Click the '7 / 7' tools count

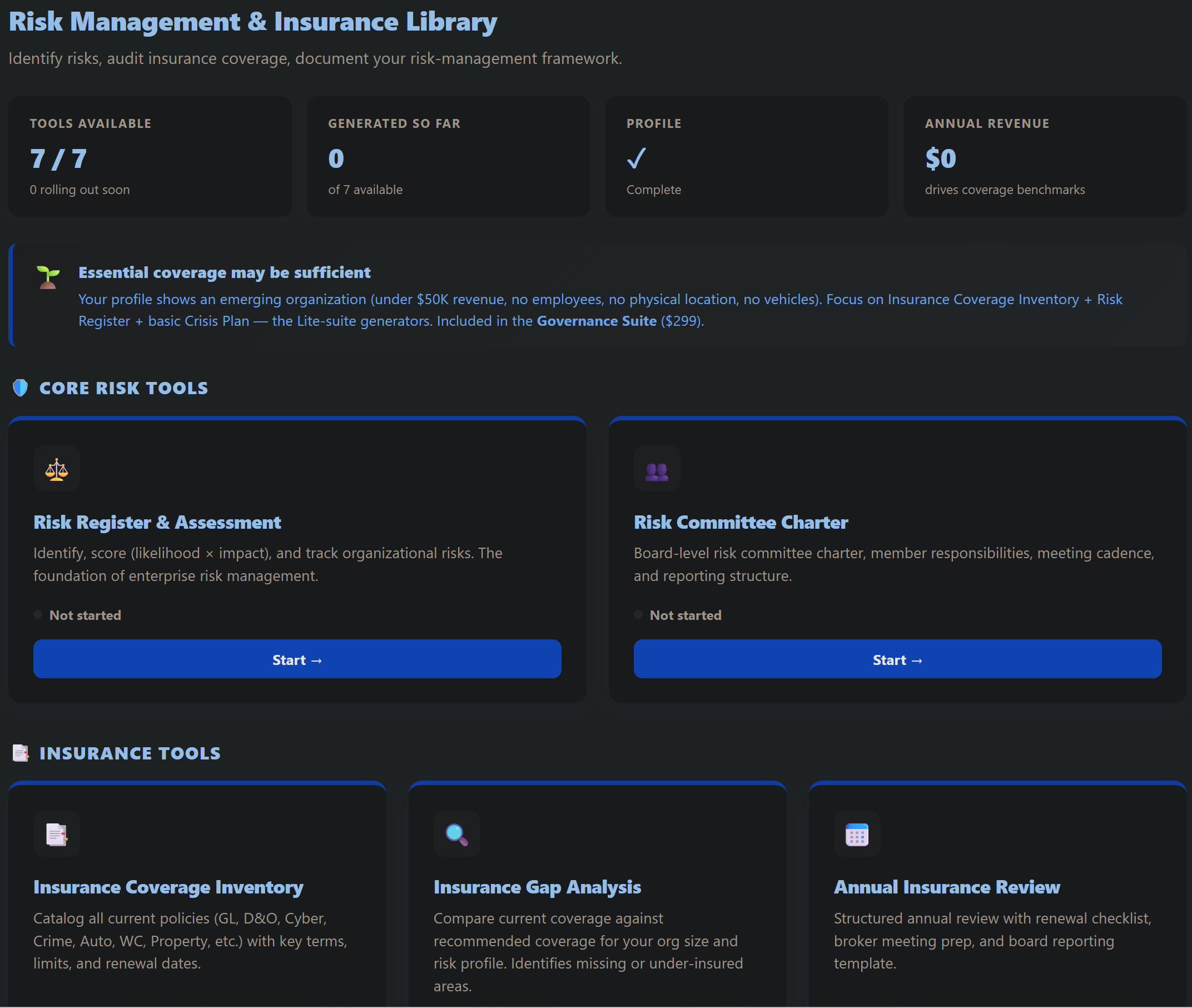click(58, 159)
